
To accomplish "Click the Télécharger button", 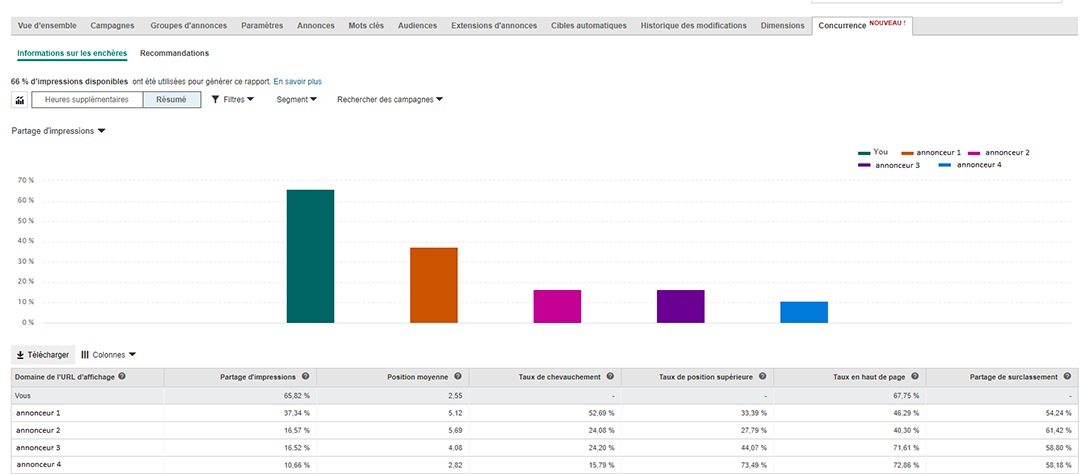I will click(43, 355).
